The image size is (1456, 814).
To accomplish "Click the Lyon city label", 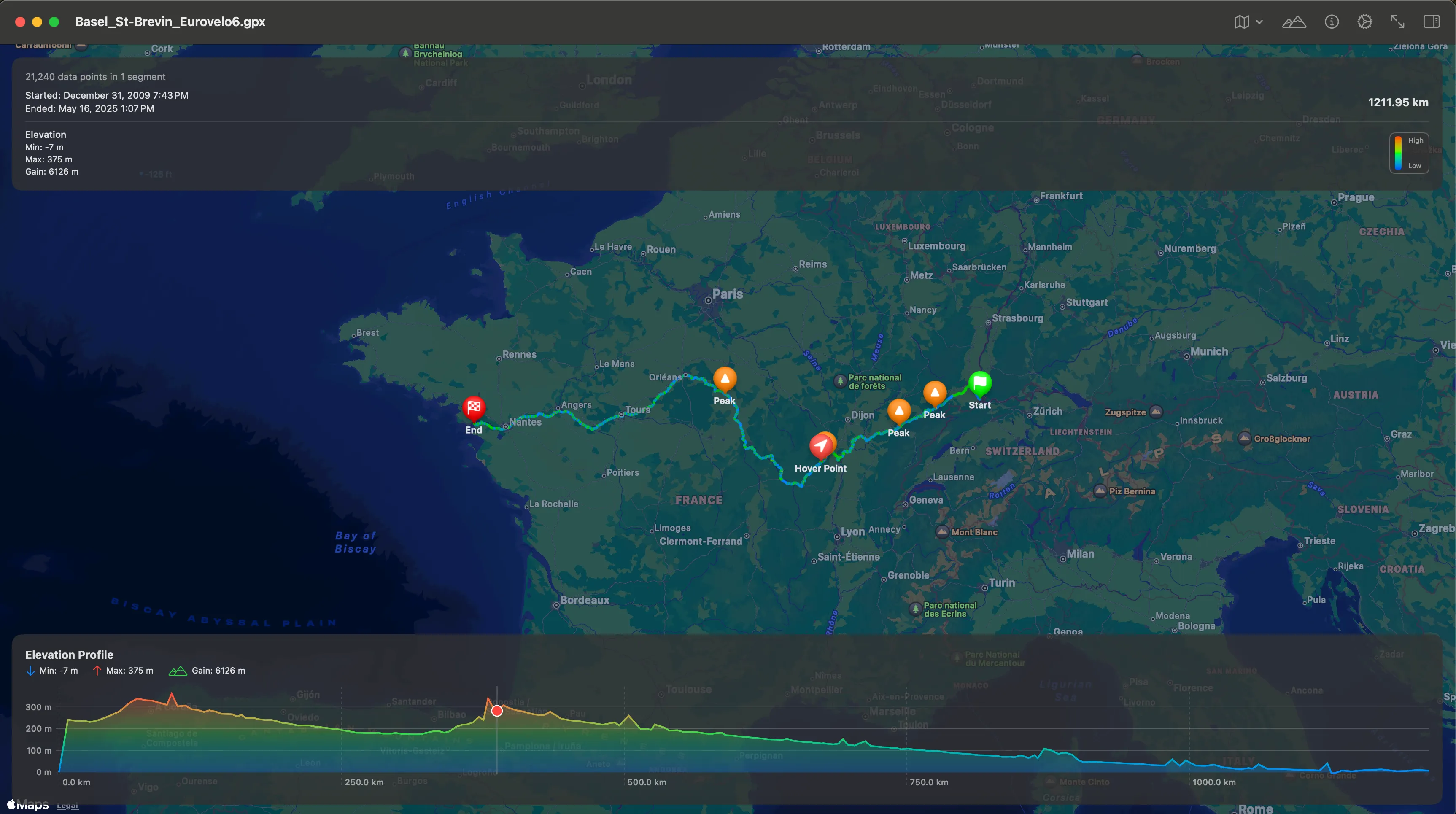I will pyautogui.click(x=852, y=531).
